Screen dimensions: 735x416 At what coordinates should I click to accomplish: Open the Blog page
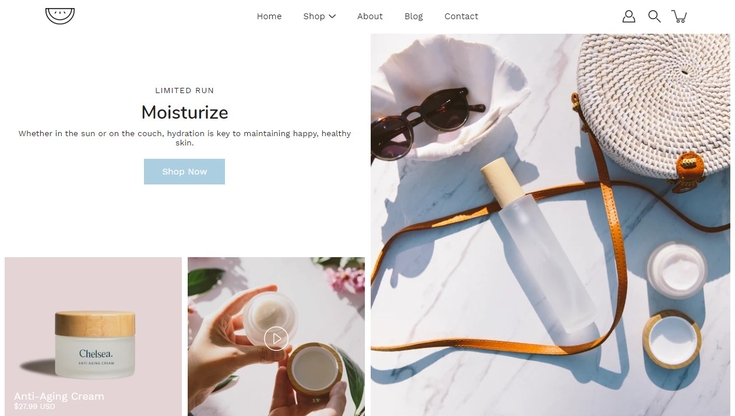click(x=413, y=16)
